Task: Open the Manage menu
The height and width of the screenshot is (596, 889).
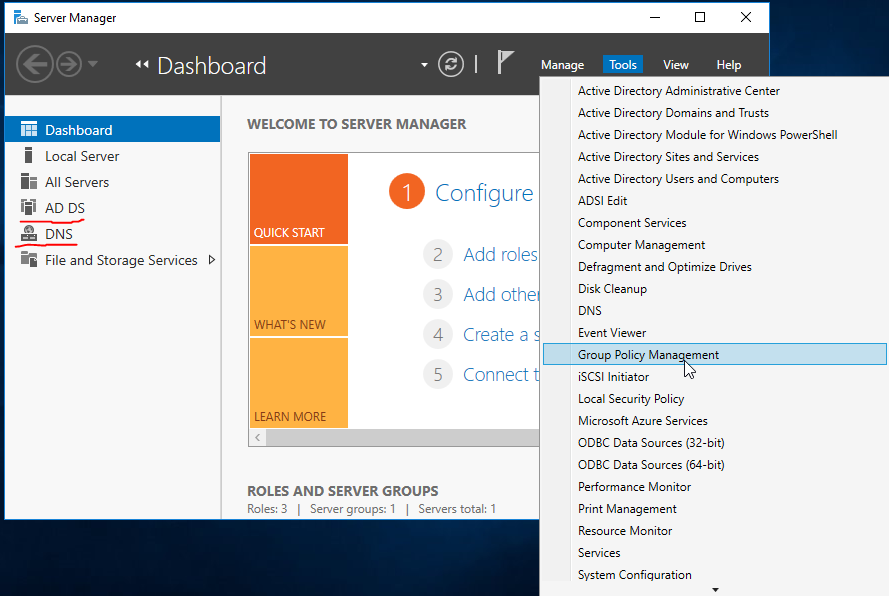Action: (x=562, y=65)
